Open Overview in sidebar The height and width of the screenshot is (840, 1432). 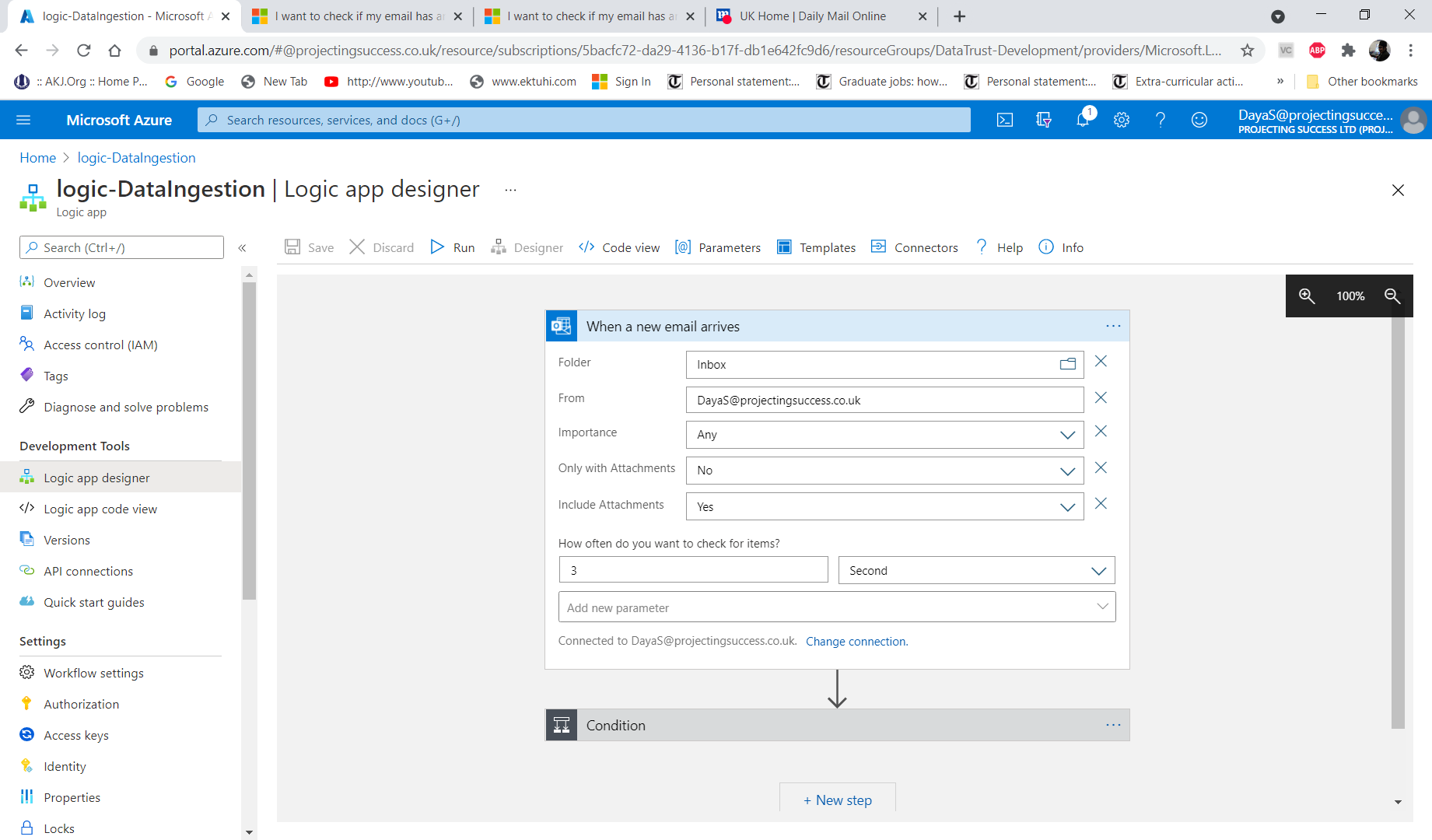[x=69, y=282]
